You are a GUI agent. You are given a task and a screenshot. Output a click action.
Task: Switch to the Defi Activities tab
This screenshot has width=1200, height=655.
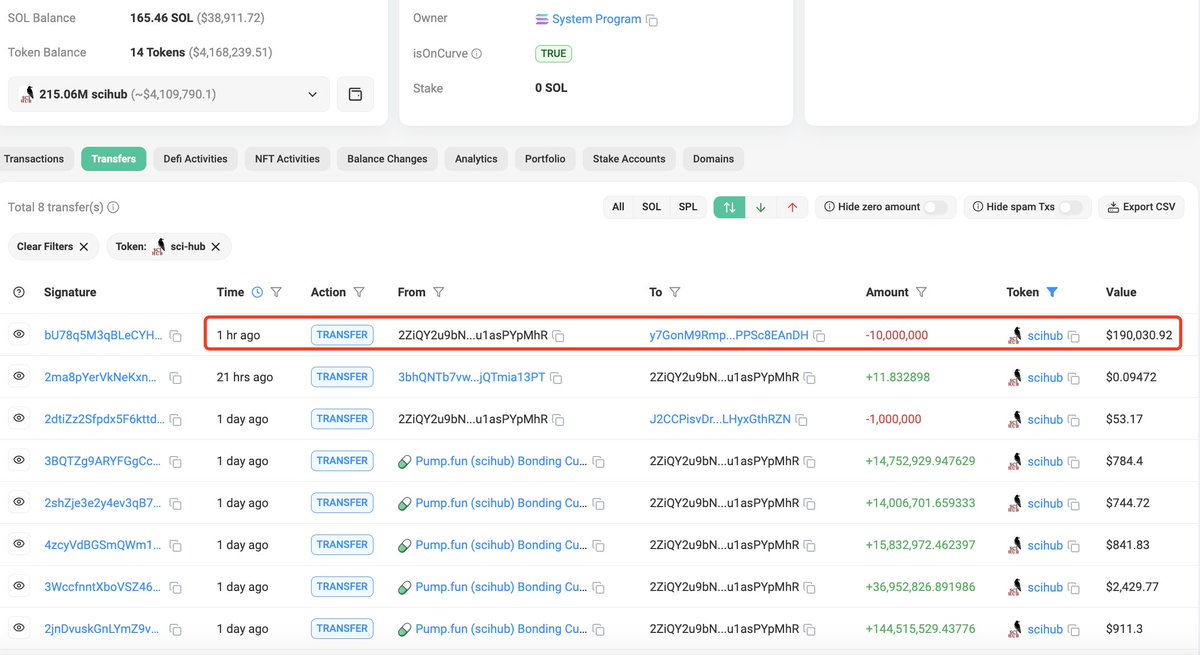(195, 158)
